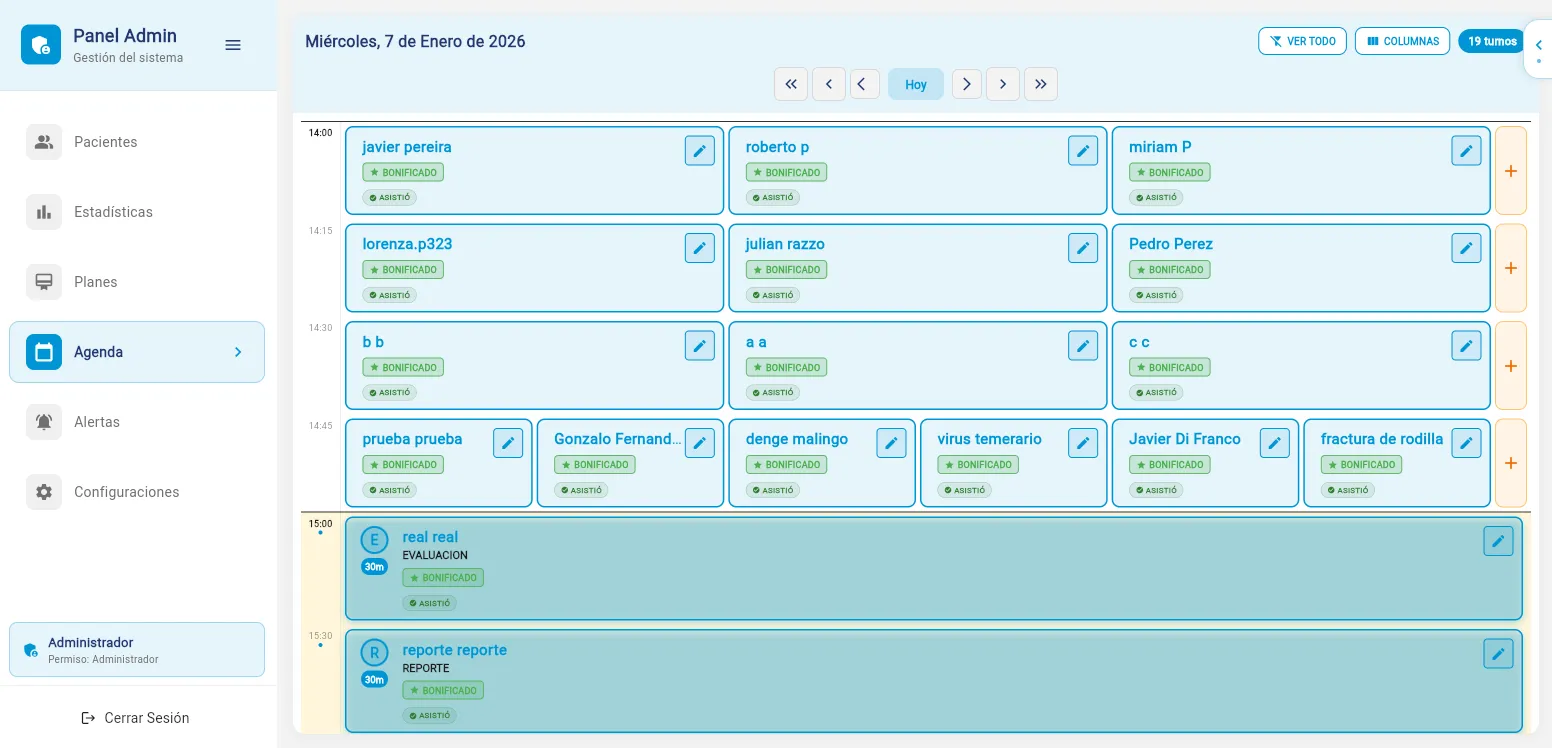Open the Alertas section
The width and height of the screenshot is (1552, 748).
click(137, 422)
